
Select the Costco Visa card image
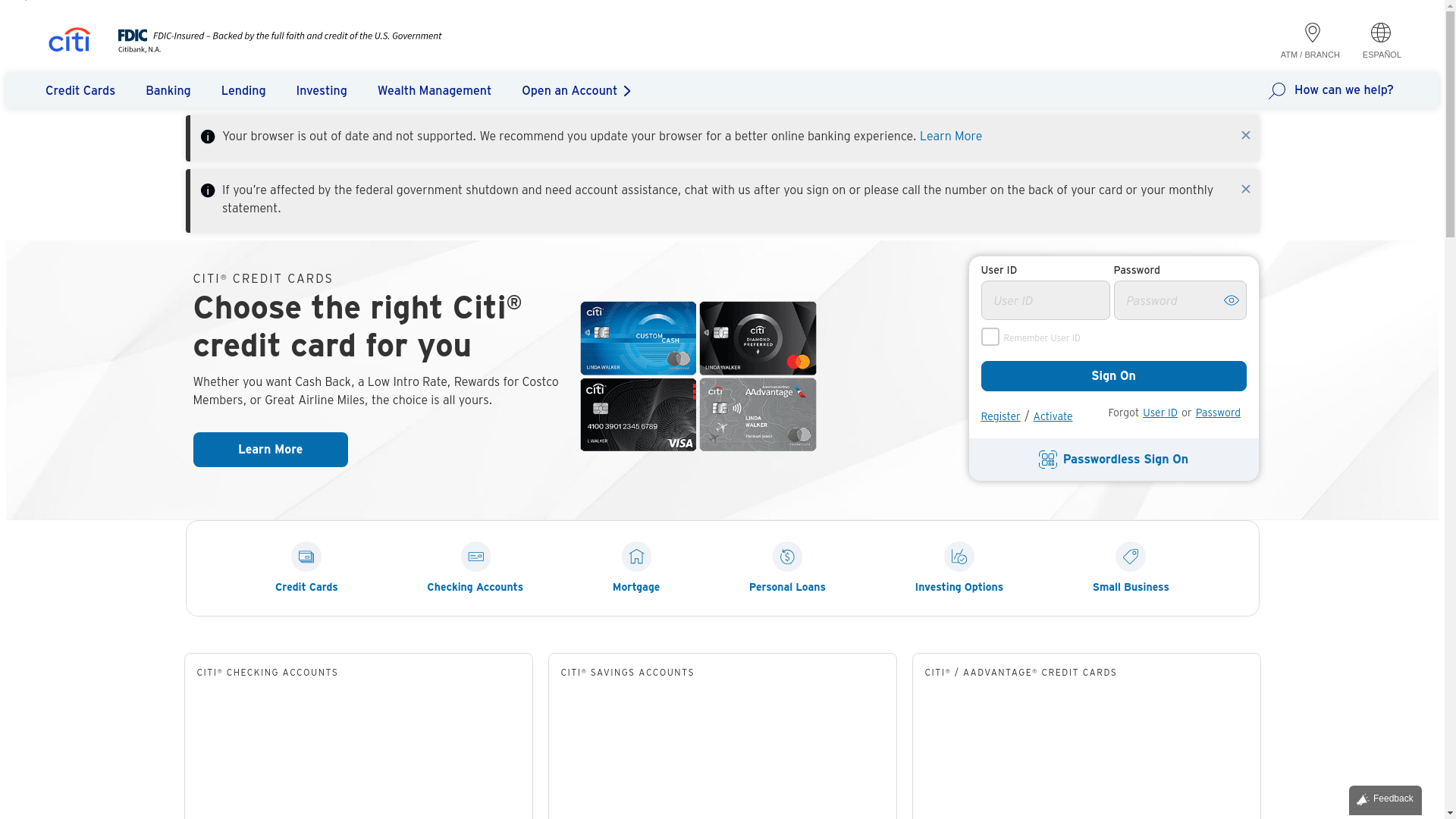pyautogui.click(x=638, y=415)
